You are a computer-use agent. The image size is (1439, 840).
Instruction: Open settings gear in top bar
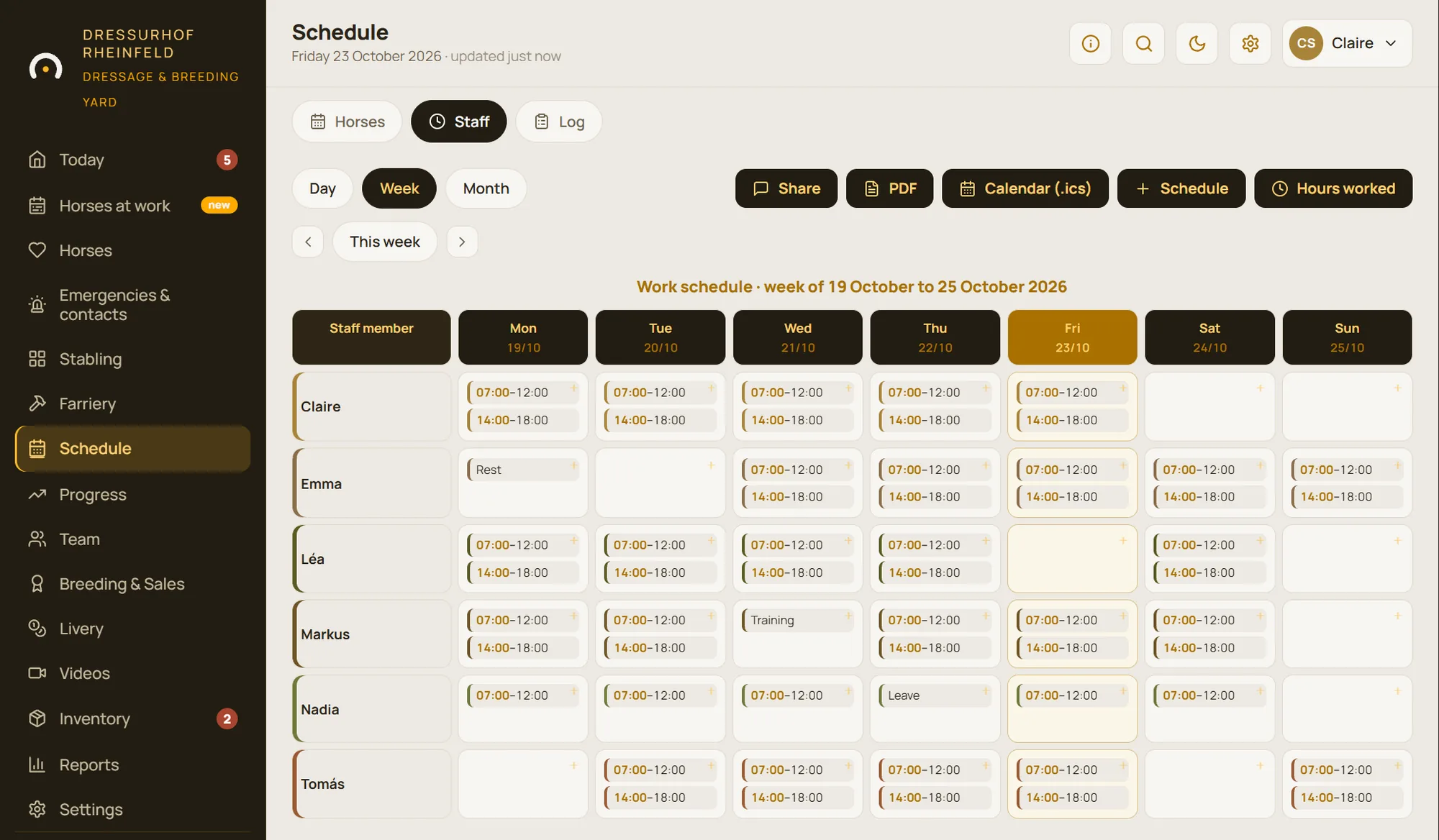tap(1250, 44)
